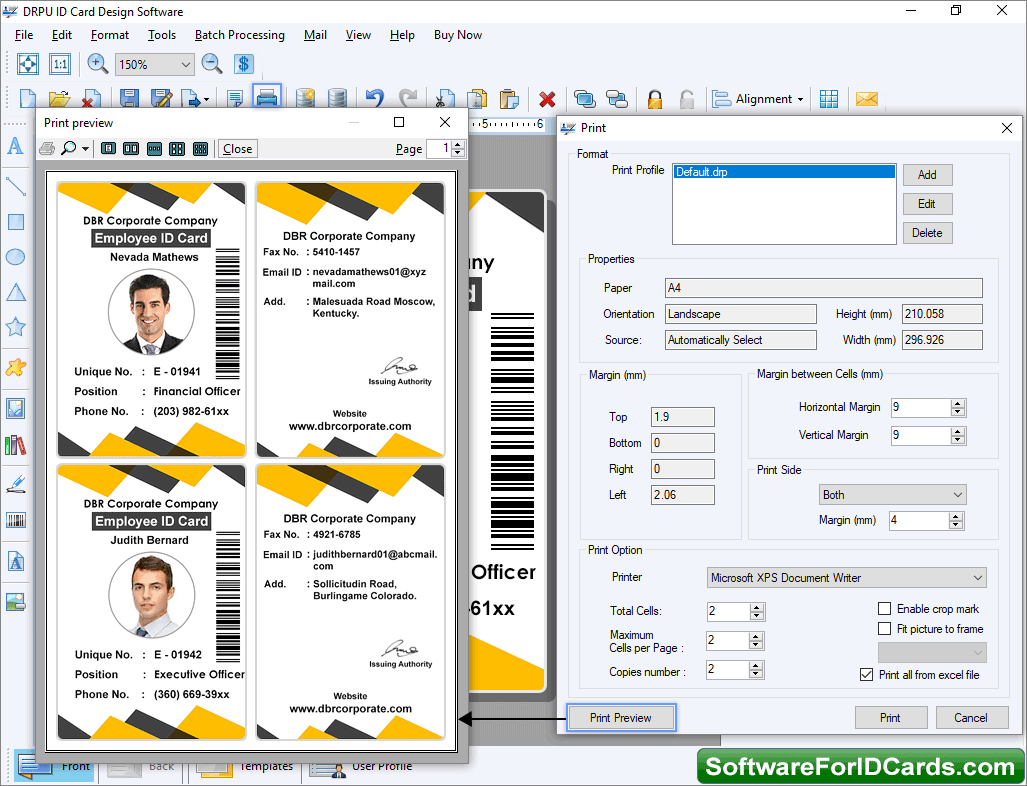Open the View menu
1027x786 pixels.
358,35
